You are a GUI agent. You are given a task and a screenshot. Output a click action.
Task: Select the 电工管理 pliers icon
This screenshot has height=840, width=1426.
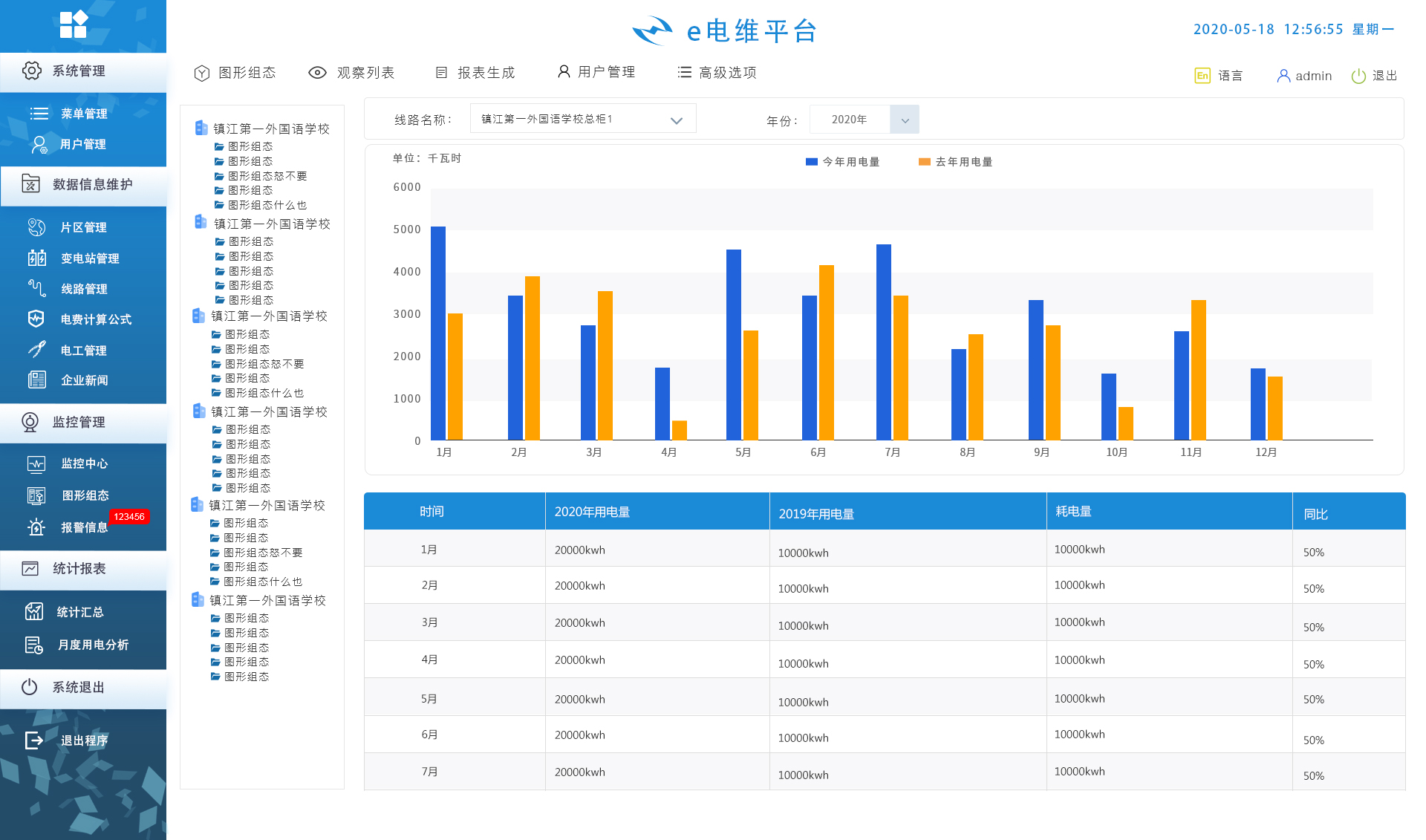pyautogui.click(x=36, y=350)
